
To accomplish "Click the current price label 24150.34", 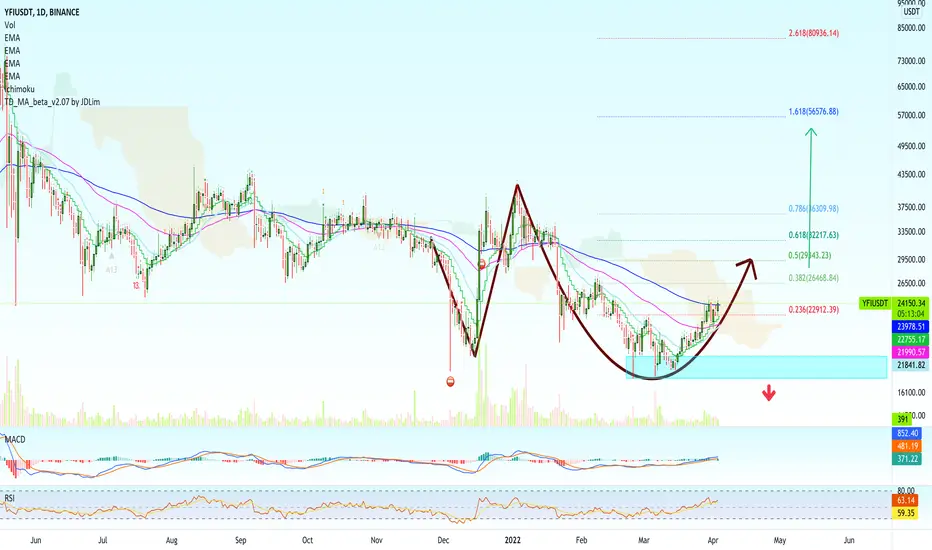I will [911, 303].
